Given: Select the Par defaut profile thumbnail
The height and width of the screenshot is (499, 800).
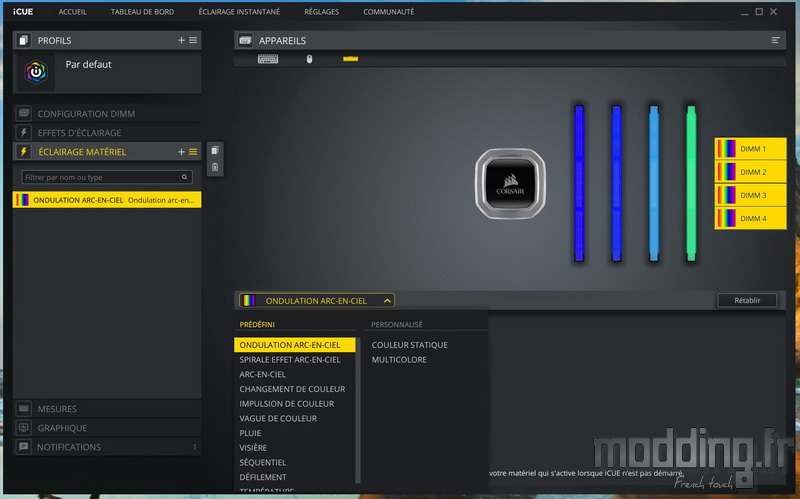Looking at the screenshot, I should (x=36, y=72).
